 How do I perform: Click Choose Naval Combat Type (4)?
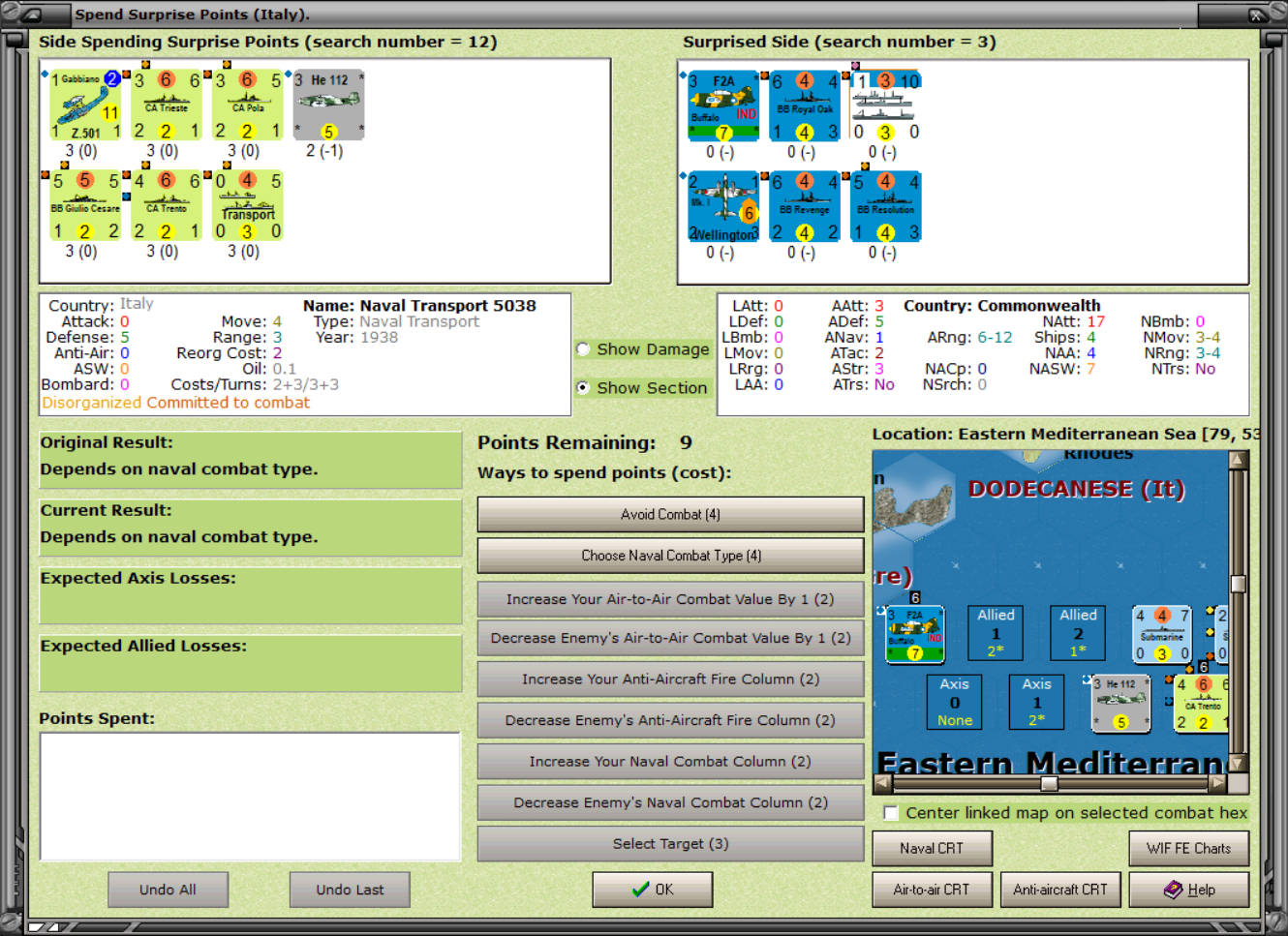tap(670, 556)
